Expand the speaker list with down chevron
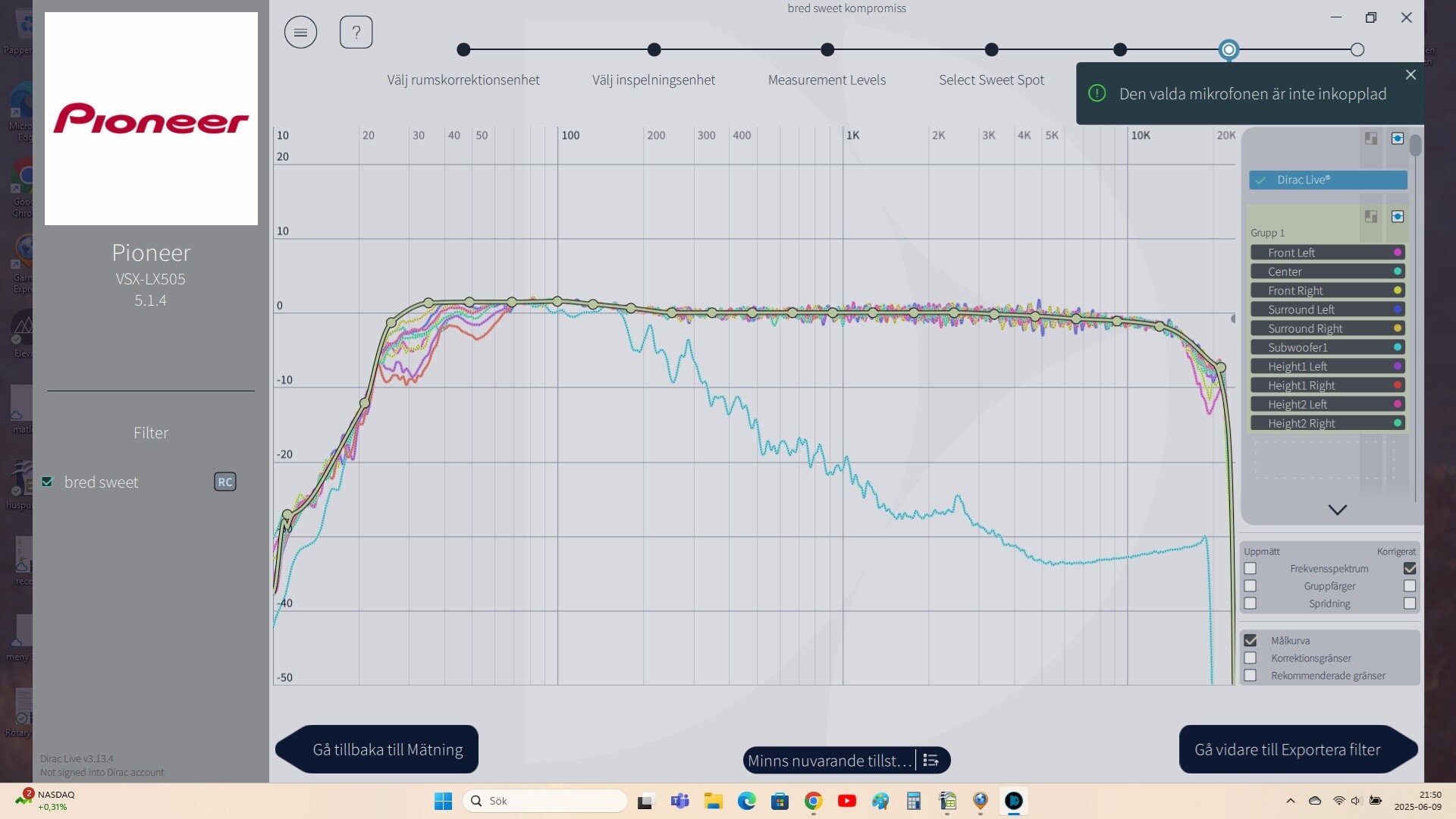1456x819 pixels. tap(1338, 510)
